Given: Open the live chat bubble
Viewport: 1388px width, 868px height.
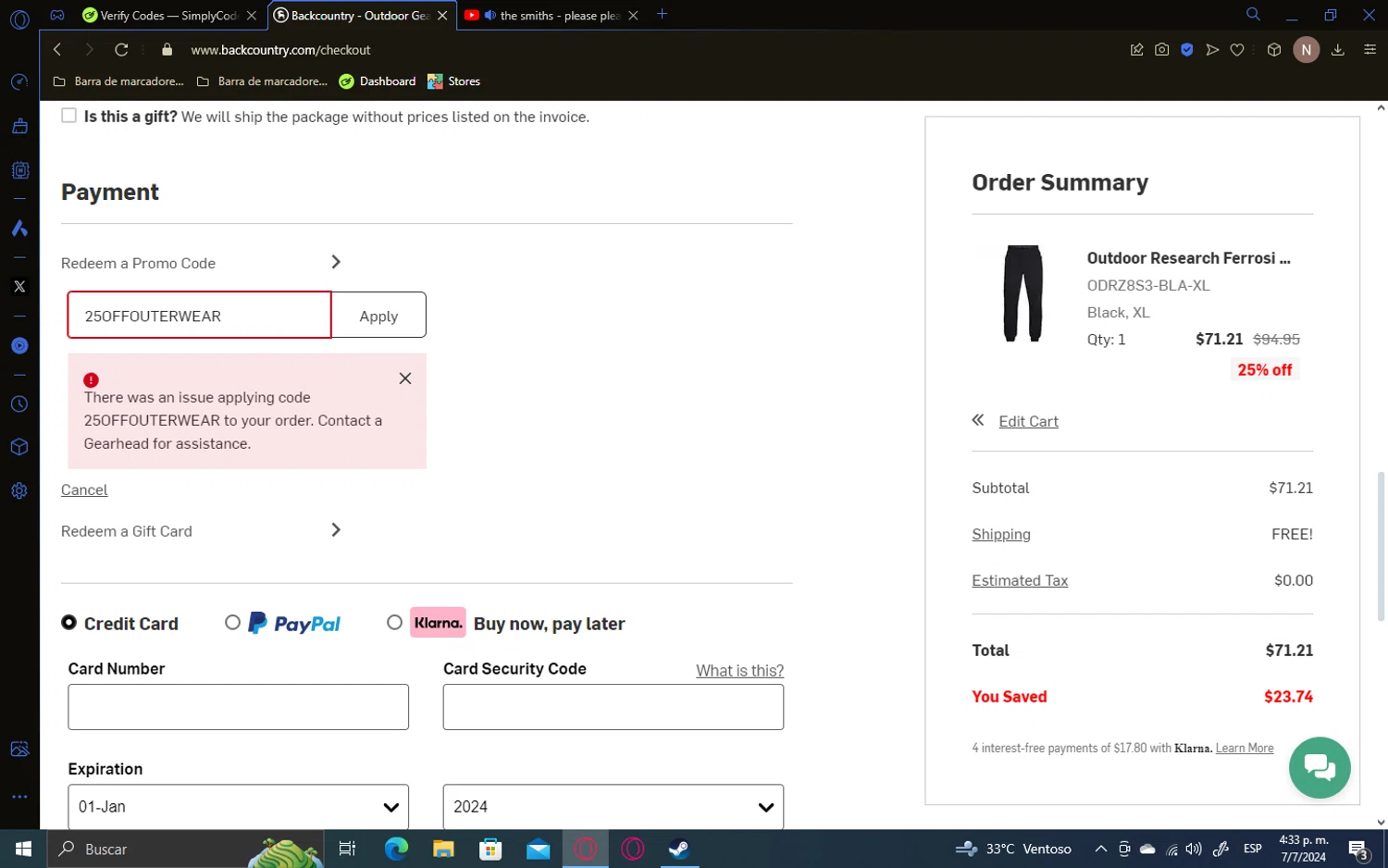Looking at the screenshot, I should 1320,767.
